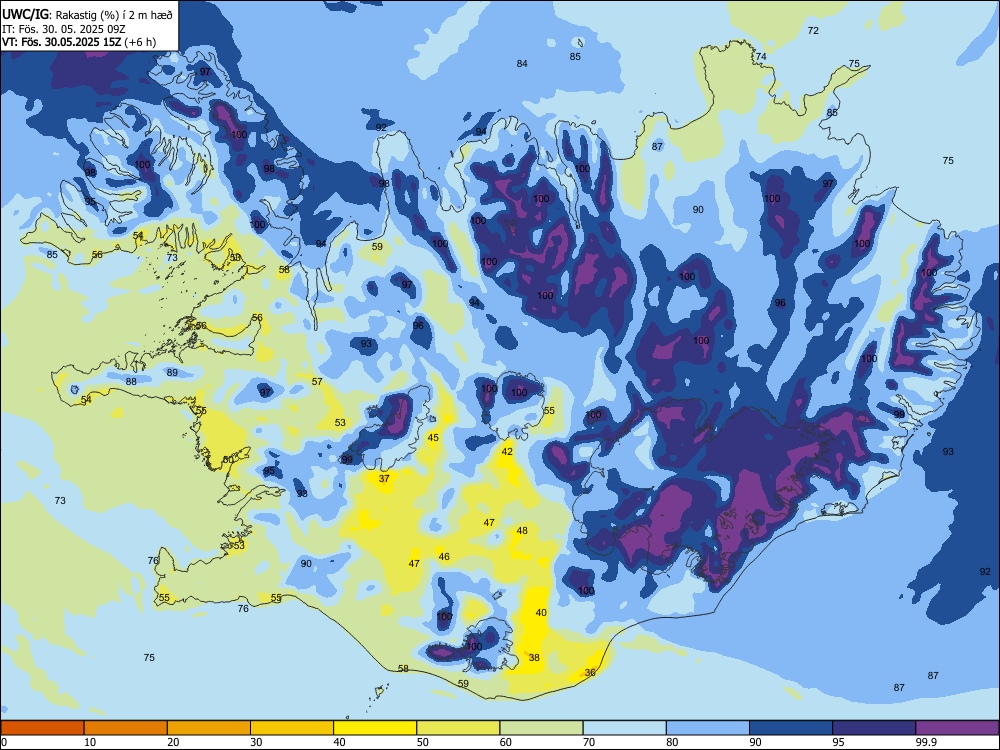Click the purple legend swatch above 99.9

tap(957, 728)
